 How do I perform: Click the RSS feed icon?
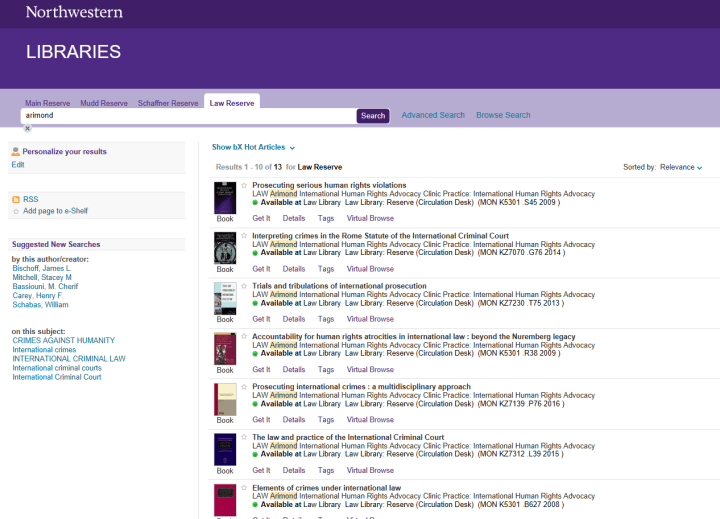coord(16,199)
